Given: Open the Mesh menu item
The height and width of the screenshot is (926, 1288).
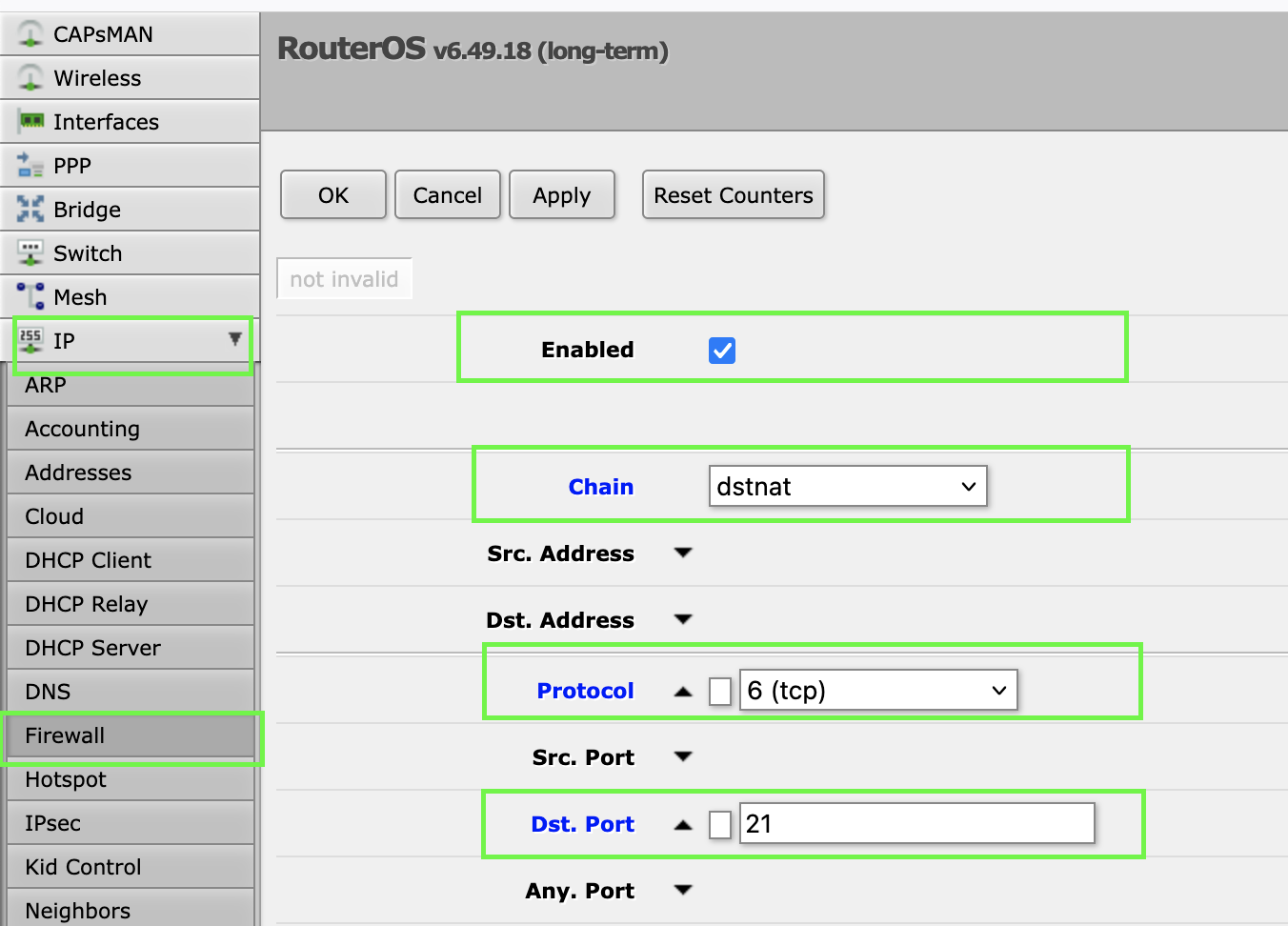Looking at the screenshot, I should pos(130,297).
